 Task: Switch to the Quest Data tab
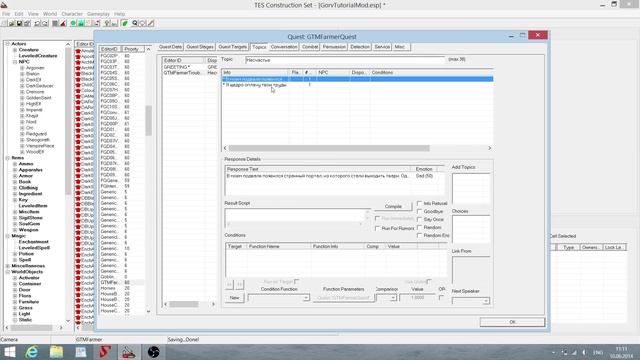170,47
